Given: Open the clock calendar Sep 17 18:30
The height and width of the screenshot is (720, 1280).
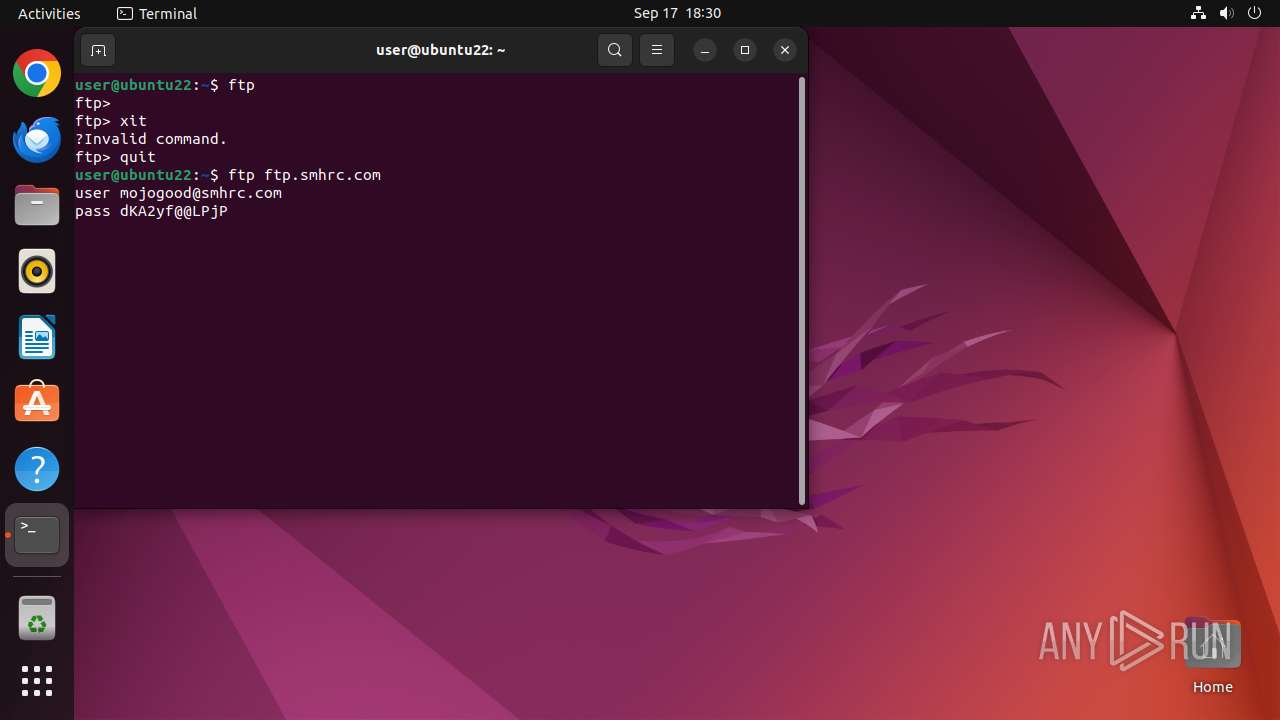Looking at the screenshot, I should 677,13.
